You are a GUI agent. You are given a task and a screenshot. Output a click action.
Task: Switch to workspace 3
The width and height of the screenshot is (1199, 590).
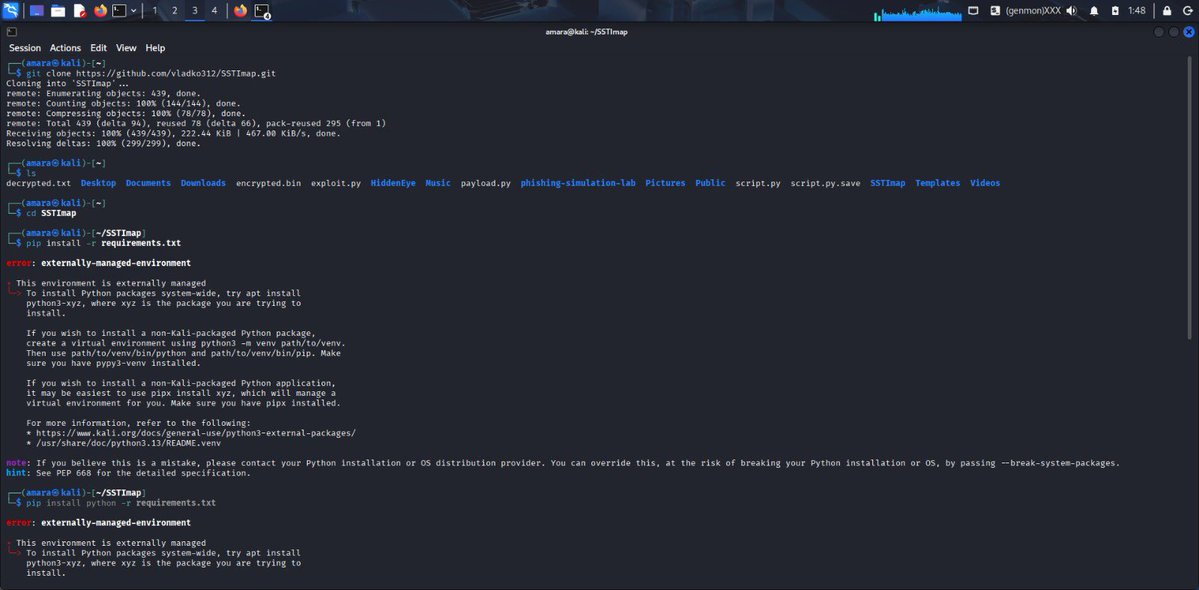click(x=194, y=11)
